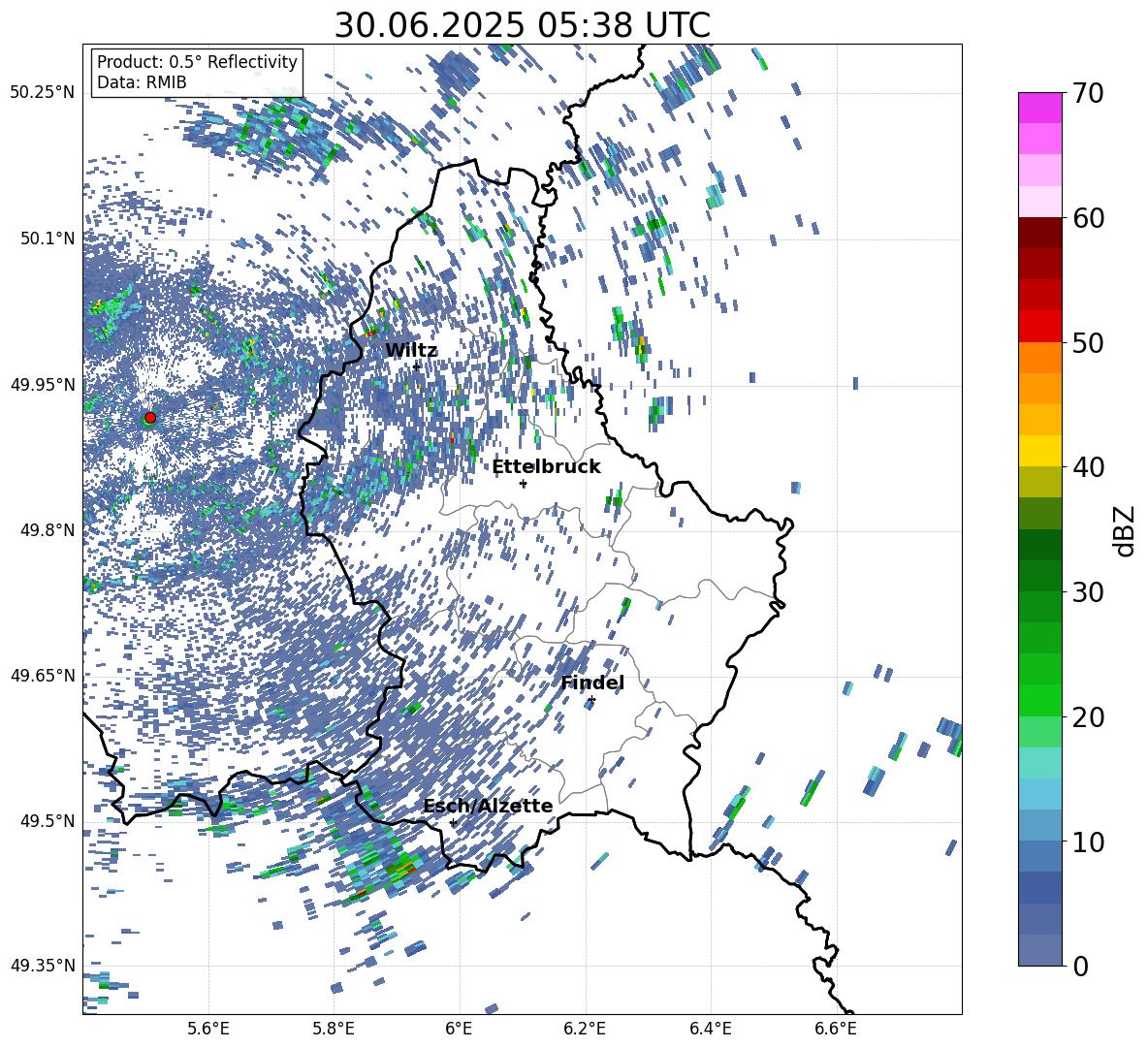The height and width of the screenshot is (1048, 1148).
Task: Click the Findel station label
Action: click(592, 683)
